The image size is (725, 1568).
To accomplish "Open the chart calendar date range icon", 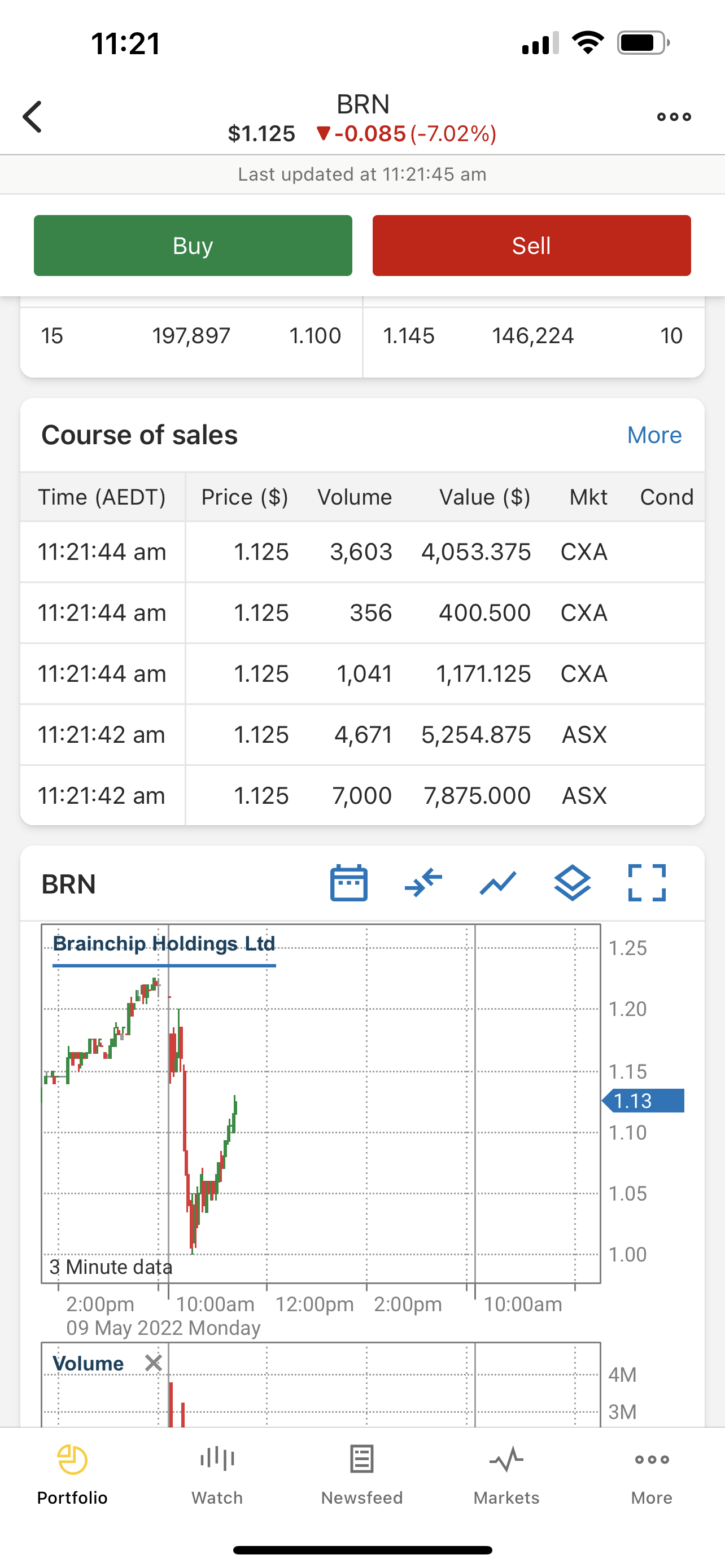I will point(349,883).
